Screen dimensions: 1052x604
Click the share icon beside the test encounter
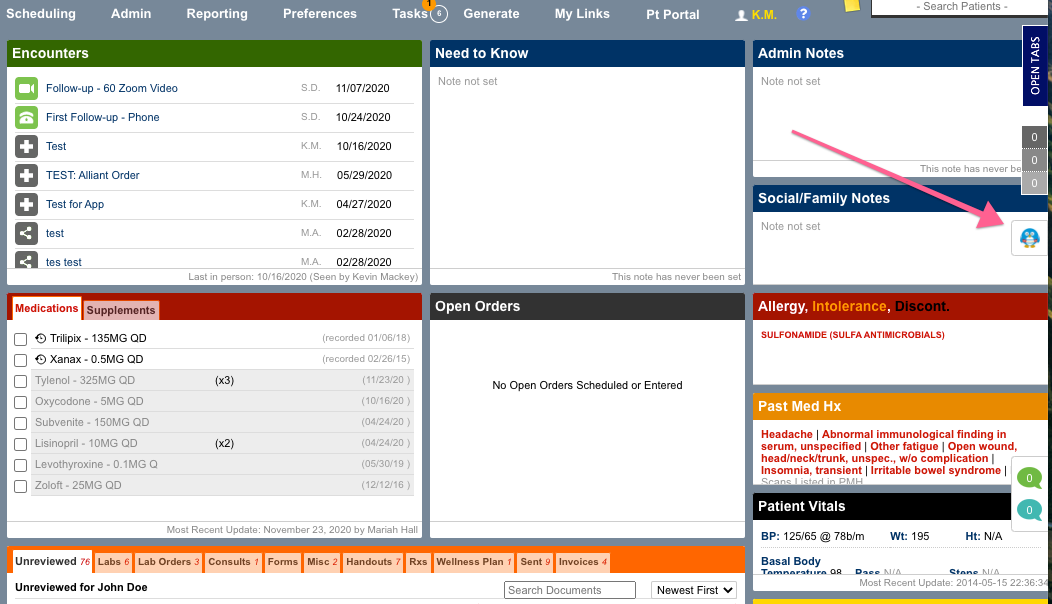pyautogui.click(x=28, y=233)
